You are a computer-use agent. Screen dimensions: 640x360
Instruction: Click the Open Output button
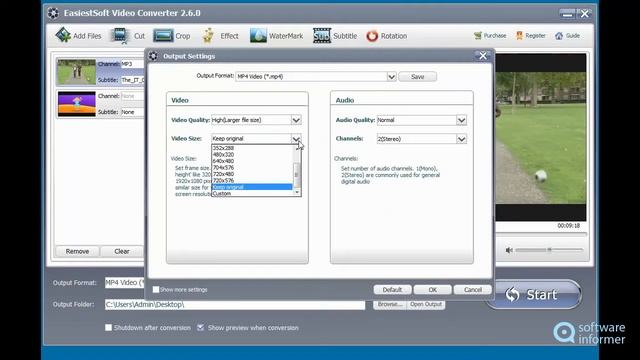tap(426, 304)
